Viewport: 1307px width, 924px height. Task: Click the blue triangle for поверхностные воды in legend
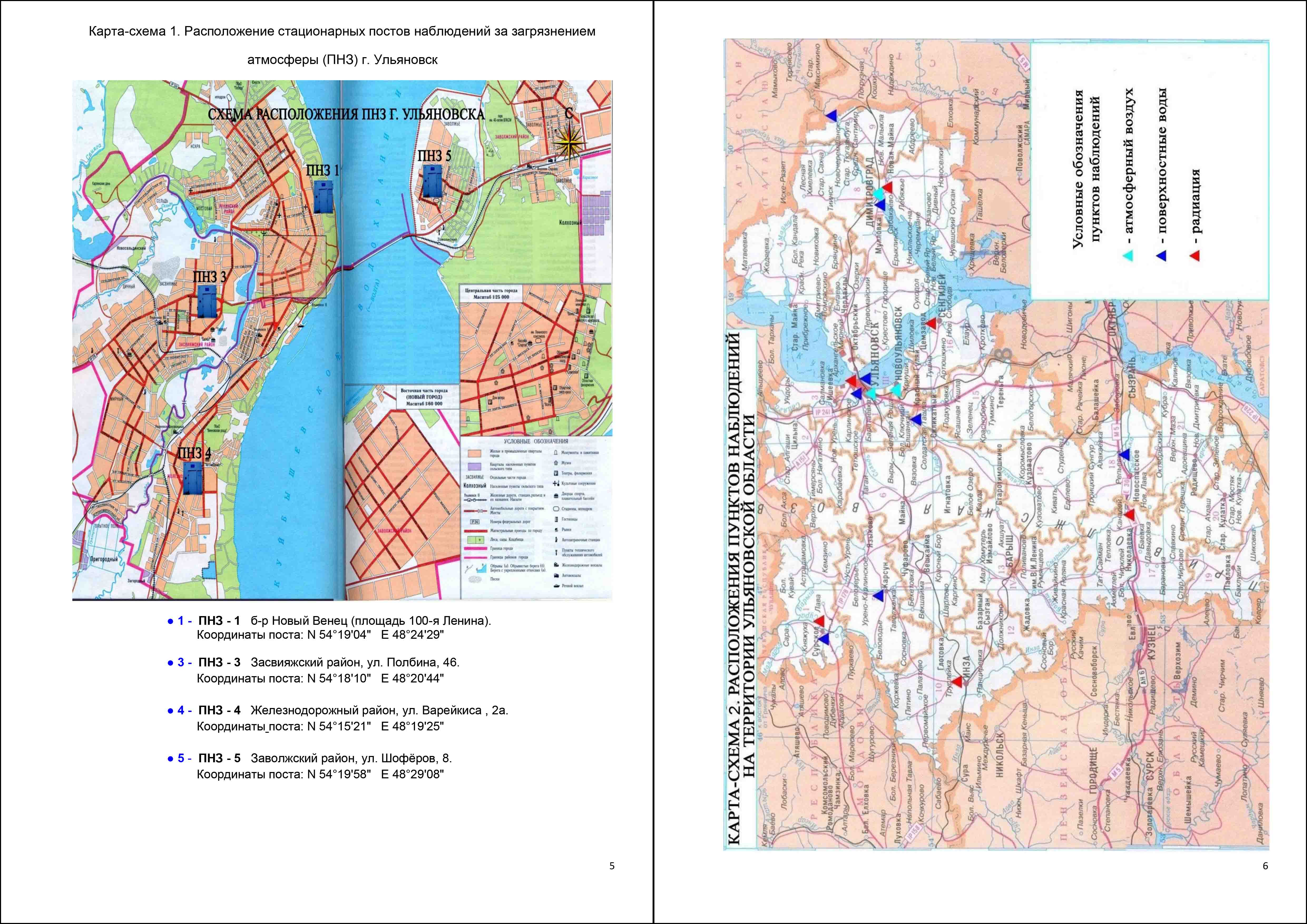coord(1162,256)
